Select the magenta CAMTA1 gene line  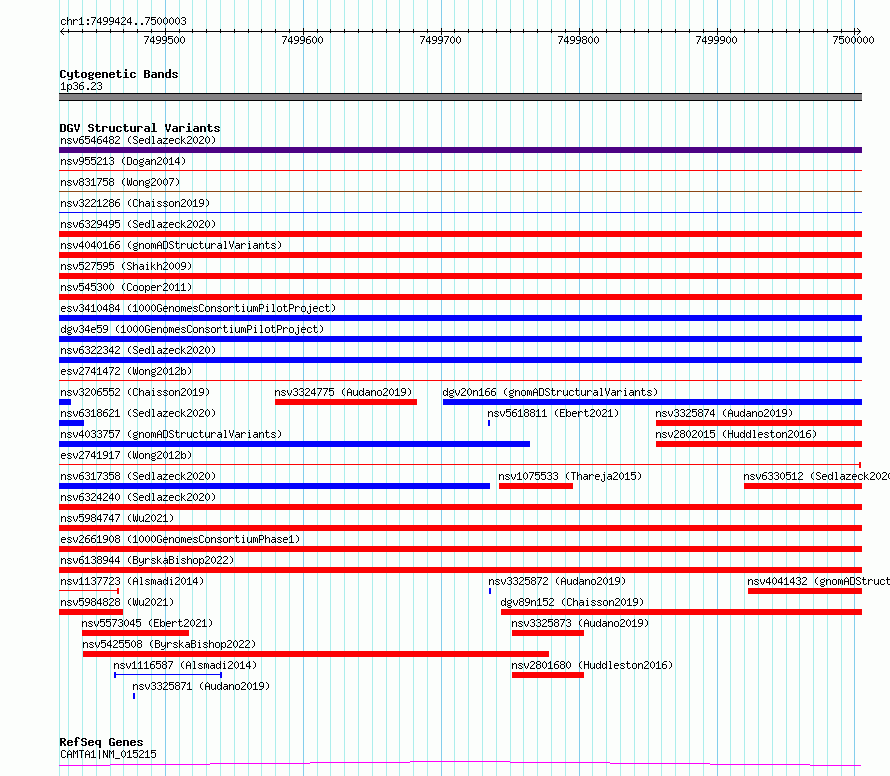[460, 764]
